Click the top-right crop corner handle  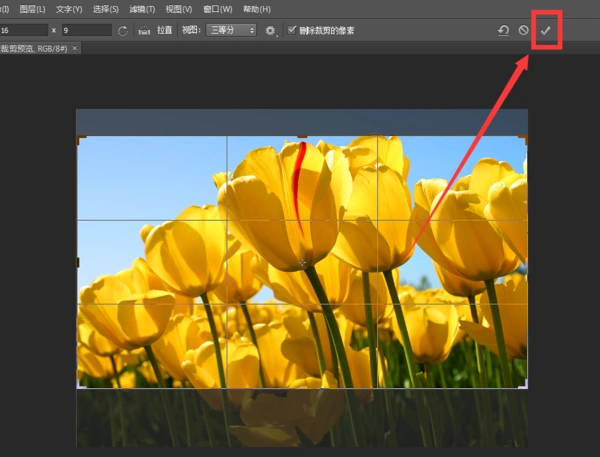(x=523, y=140)
